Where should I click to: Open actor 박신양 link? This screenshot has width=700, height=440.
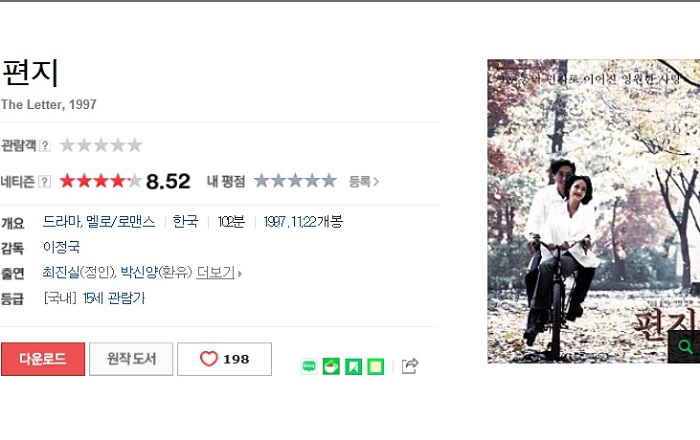pos(139,272)
